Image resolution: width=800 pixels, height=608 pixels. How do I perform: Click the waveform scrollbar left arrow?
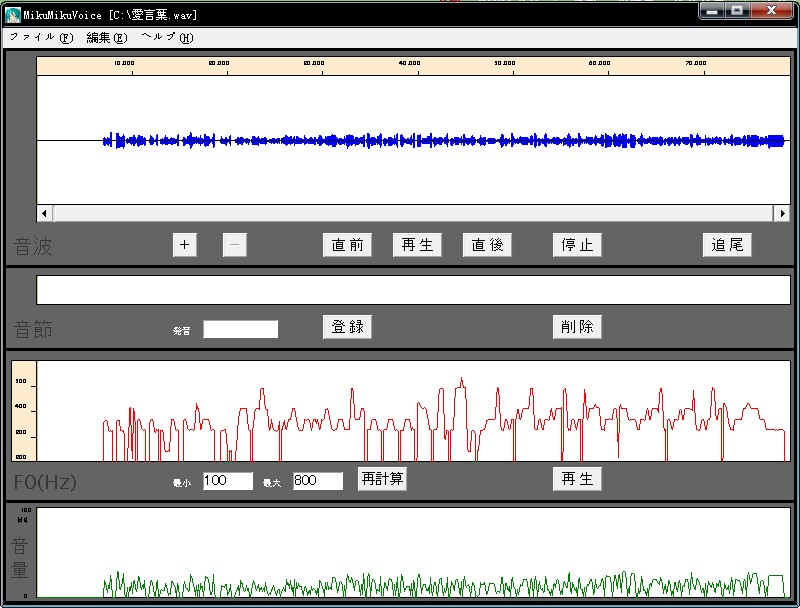coord(45,213)
